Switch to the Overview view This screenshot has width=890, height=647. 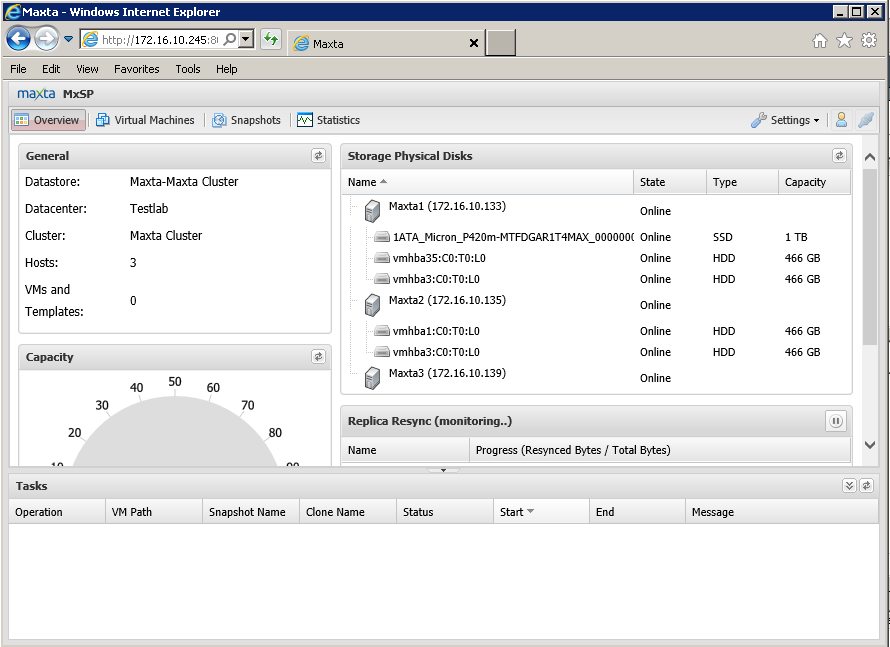[48, 120]
